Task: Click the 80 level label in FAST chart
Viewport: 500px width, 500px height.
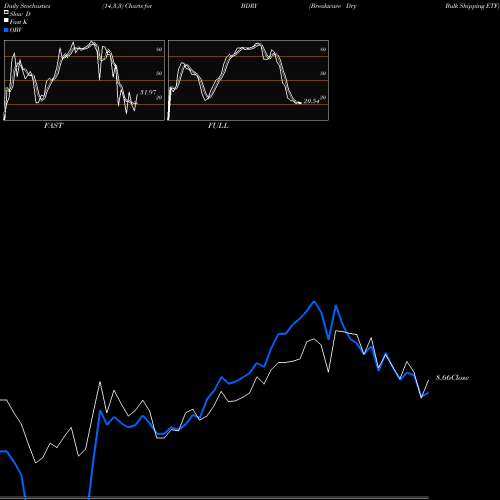Action: pos(159,49)
